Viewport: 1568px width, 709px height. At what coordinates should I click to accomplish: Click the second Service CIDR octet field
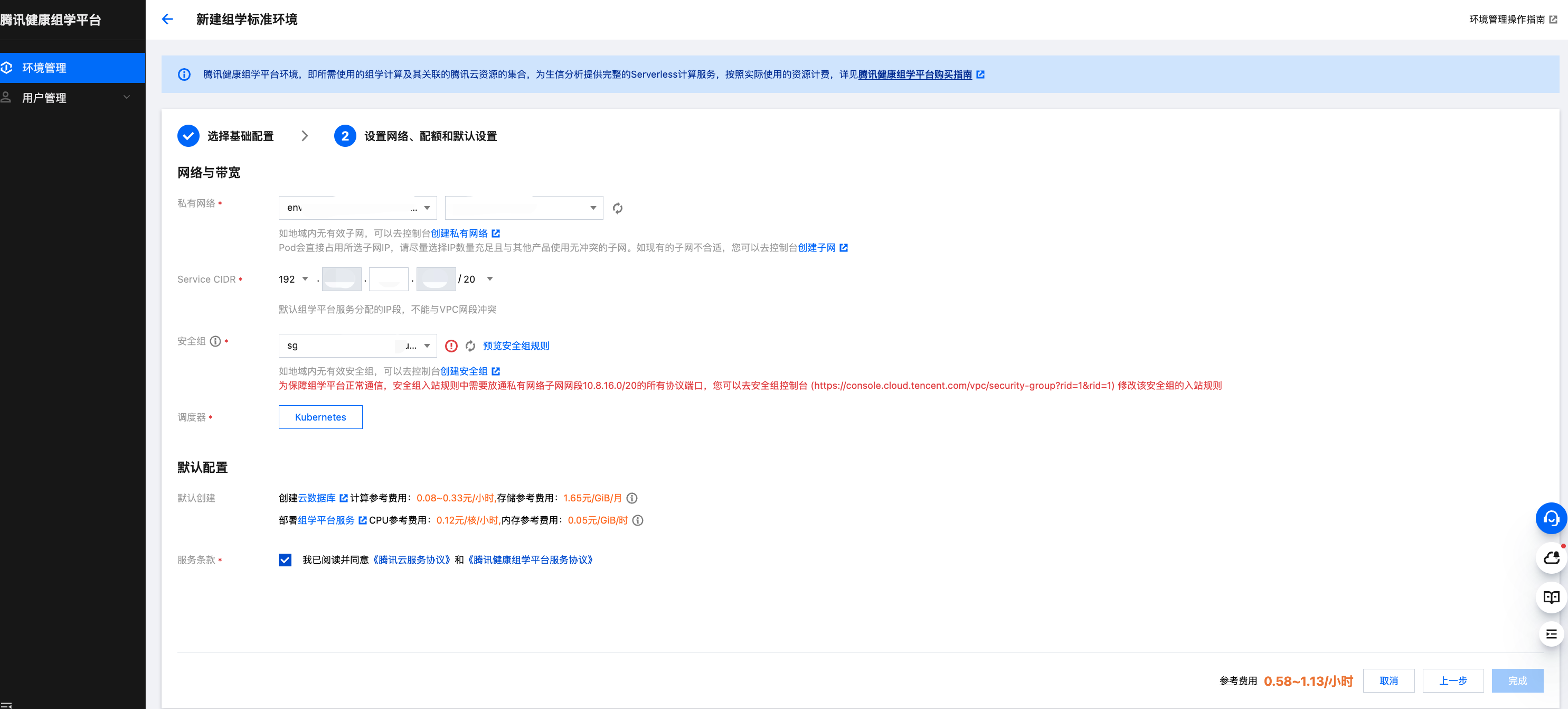(342, 279)
